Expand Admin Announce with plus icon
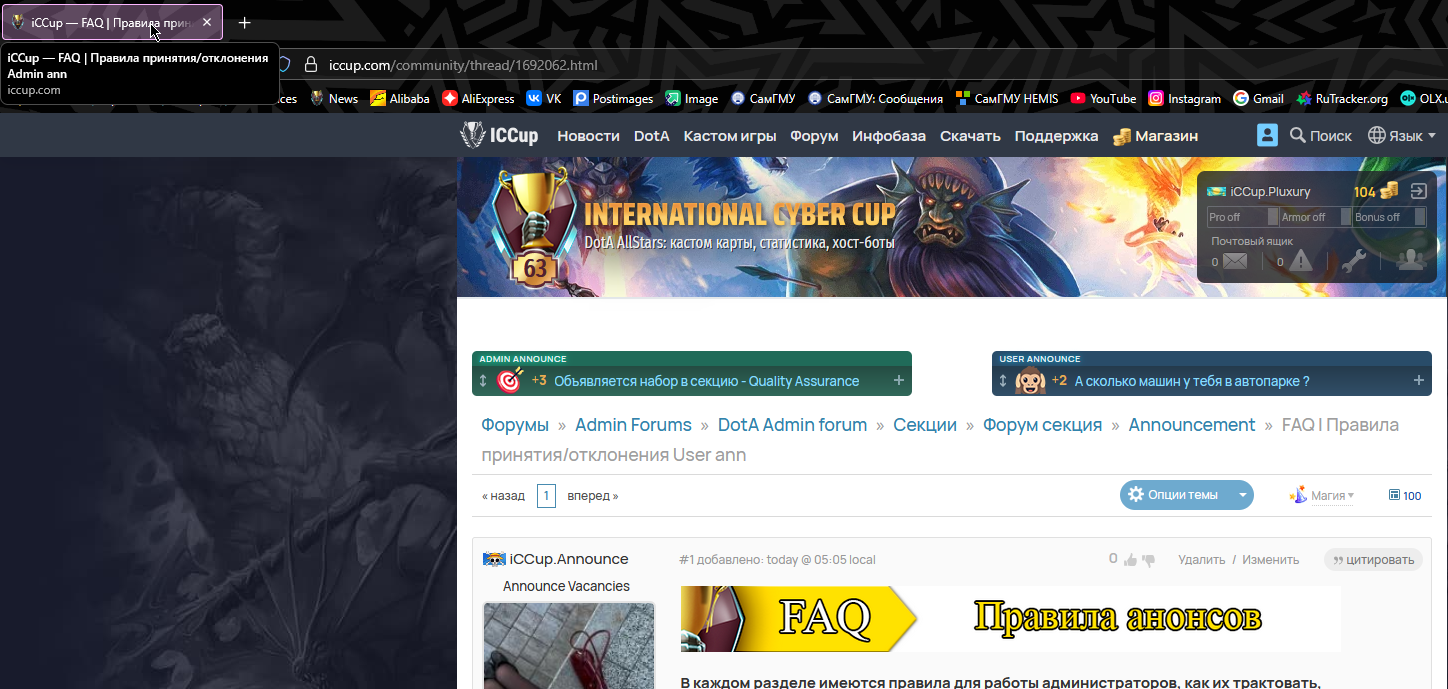Image resolution: width=1448 pixels, height=689 pixels. (x=898, y=381)
